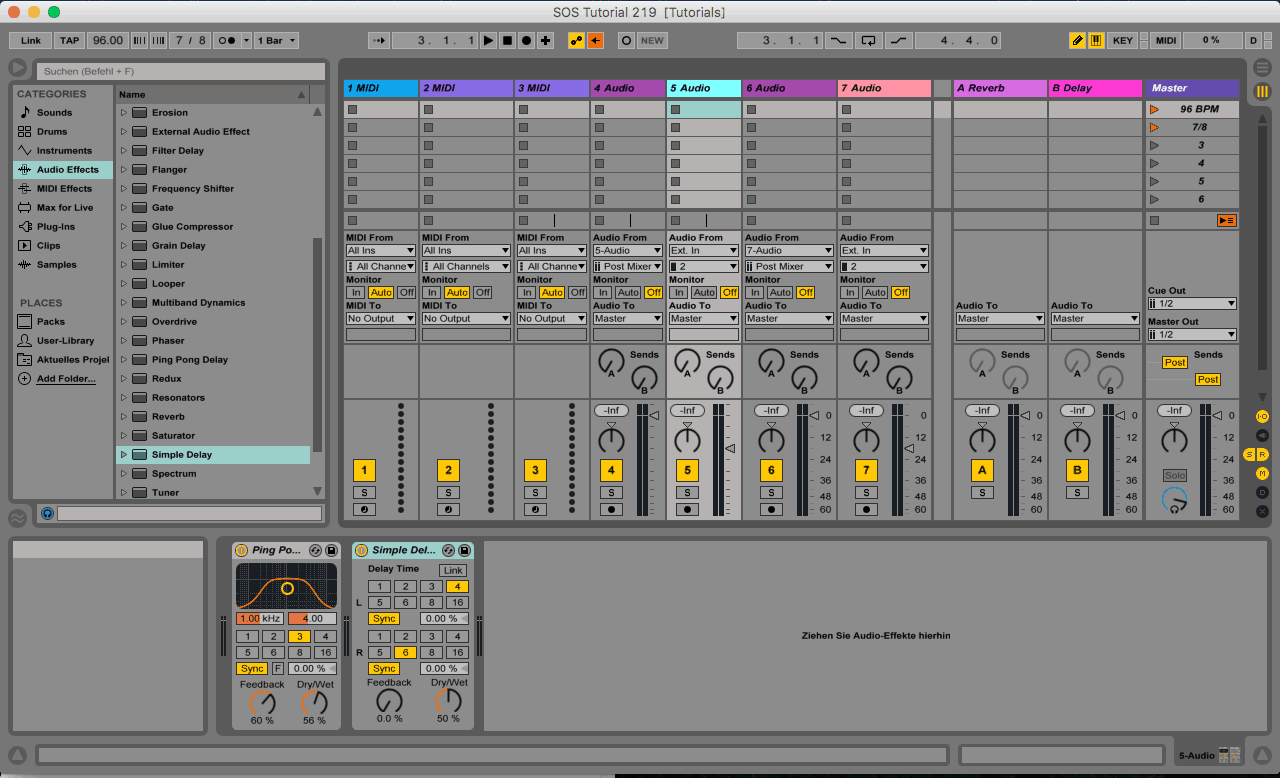Open the 1 Bar quantization dropdown
The image size is (1280, 778).
pyautogui.click(x=276, y=41)
